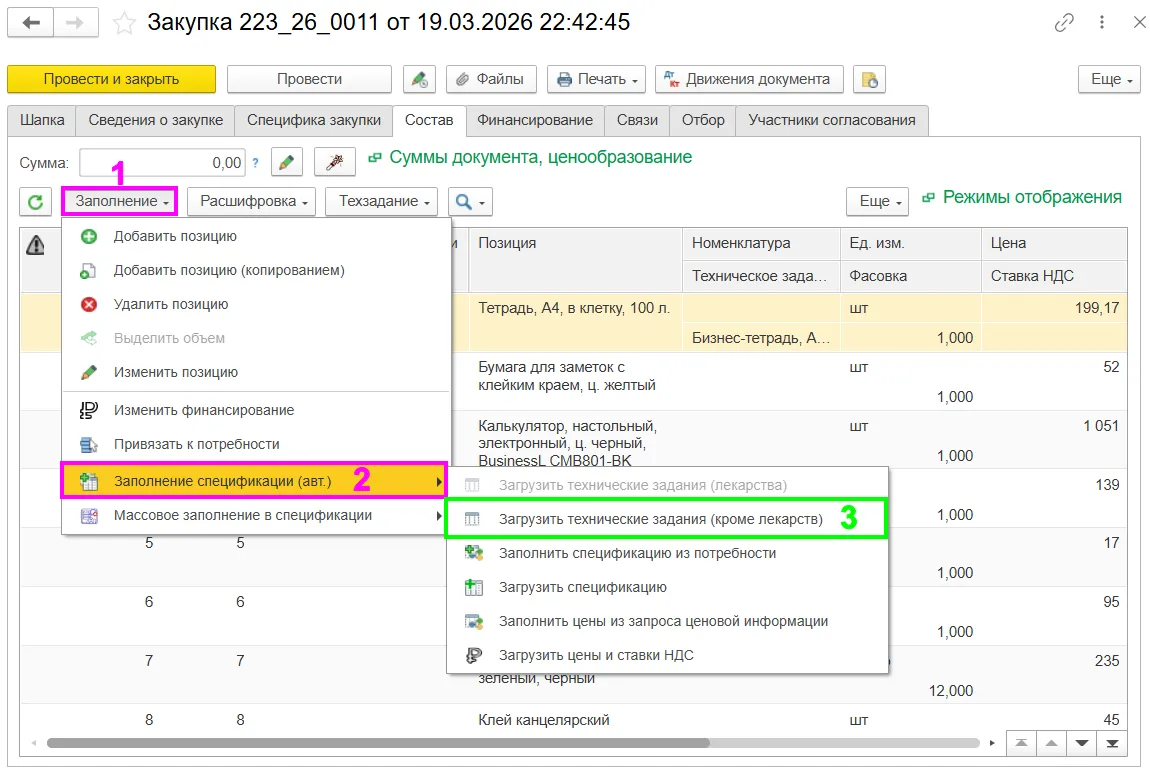Click the brush icon next to Сумма
Viewport: 1150px width, 770px height.
[x=334, y=162]
